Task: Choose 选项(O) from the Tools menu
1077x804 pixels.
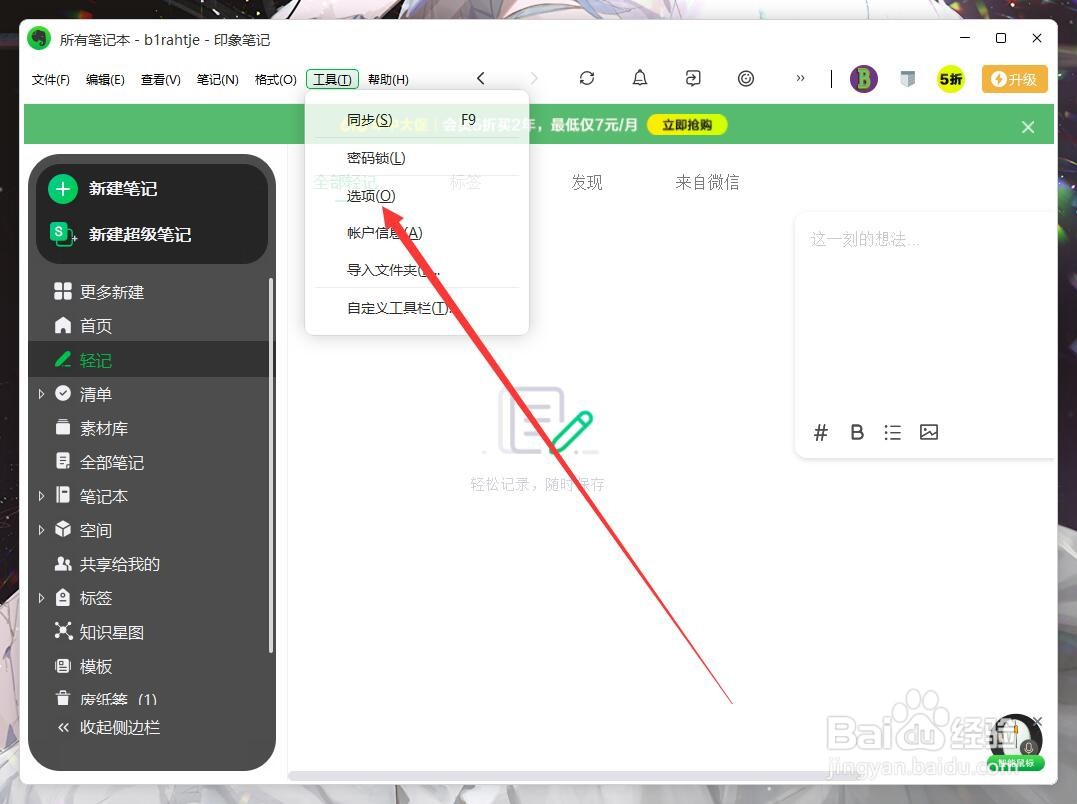Action: 417,196
